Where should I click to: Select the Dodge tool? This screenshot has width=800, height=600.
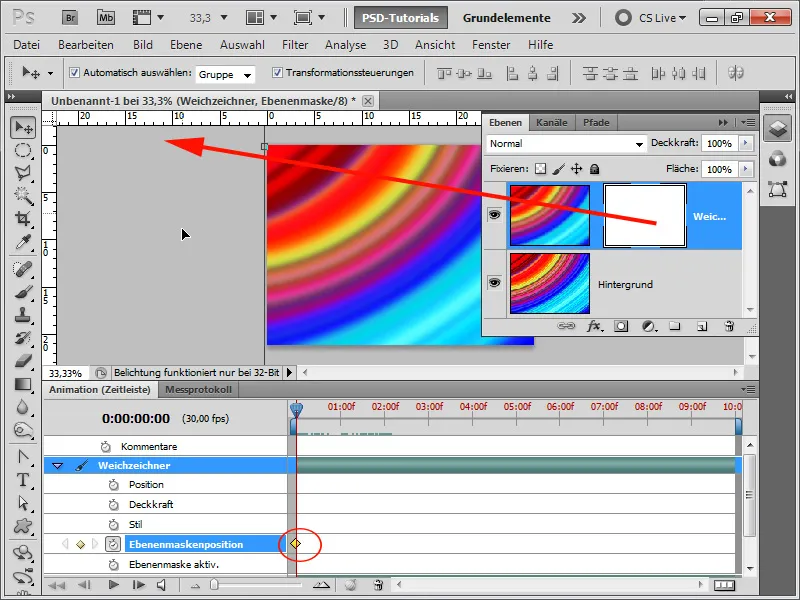click(23, 430)
